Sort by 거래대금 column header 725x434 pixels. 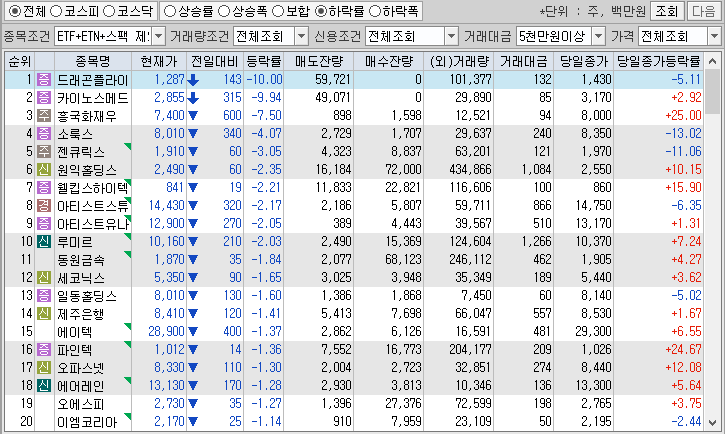pyautogui.click(x=523, y=61)
